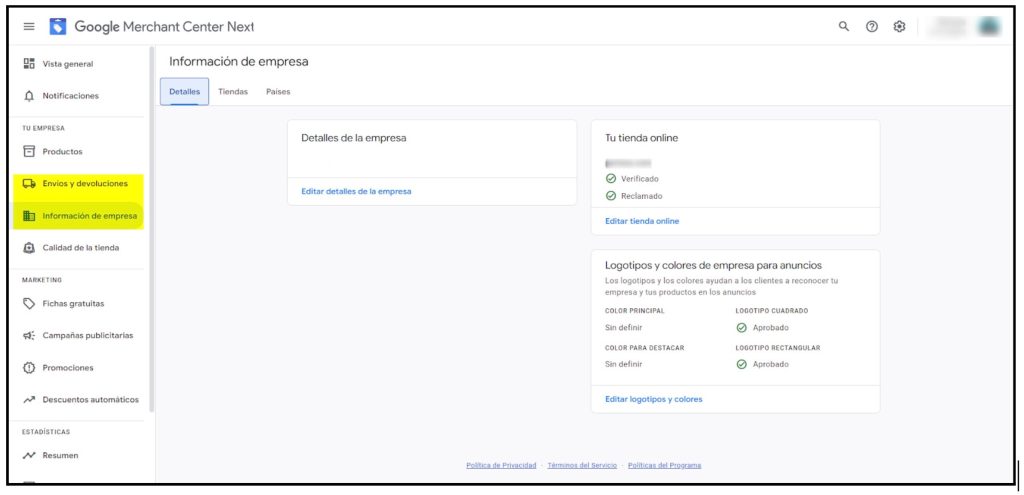Click the blurred account profile avatar
Image resolution: width=1024 pixels, height=495 pixels.
989,27
